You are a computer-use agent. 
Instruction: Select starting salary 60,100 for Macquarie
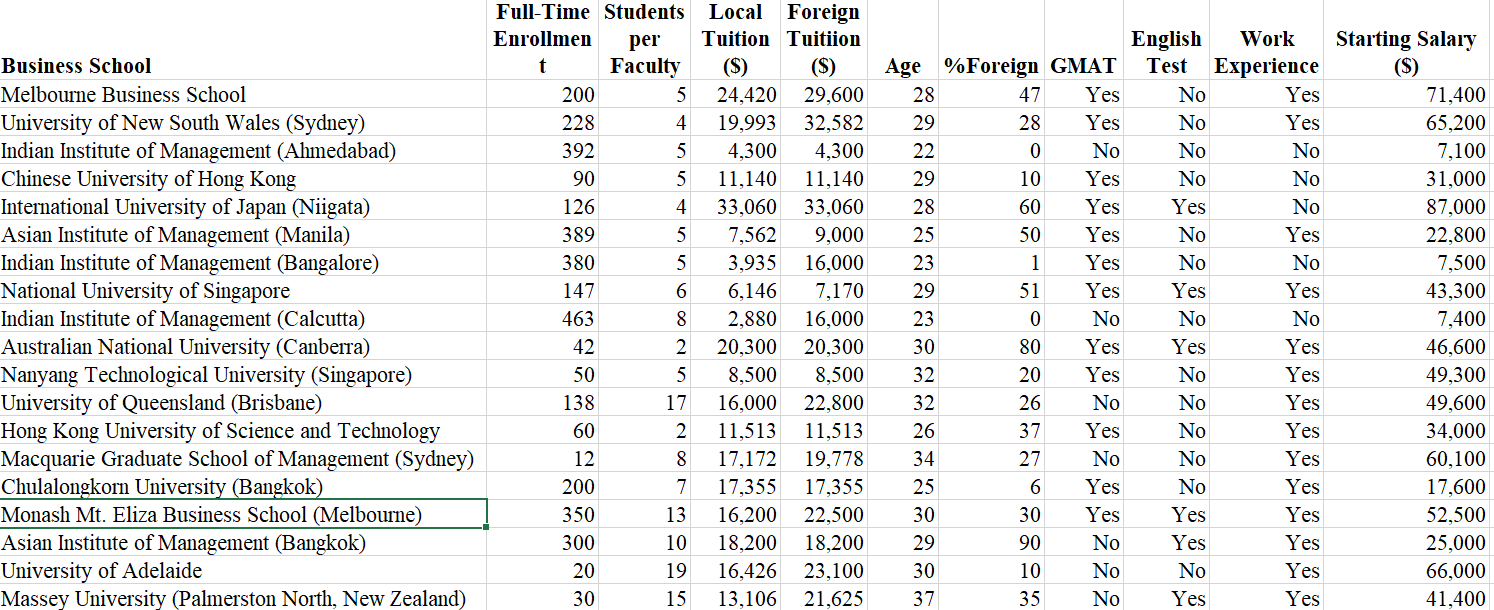pyautogui.click(x=1406, y=459)
